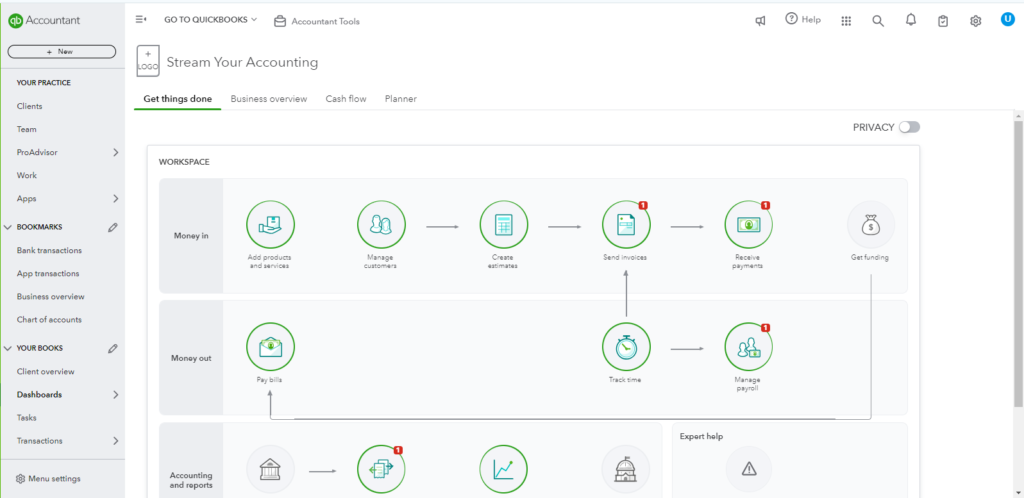Switch to the Business overview tab
This screenshot has height=498, width=1024.
268,99
